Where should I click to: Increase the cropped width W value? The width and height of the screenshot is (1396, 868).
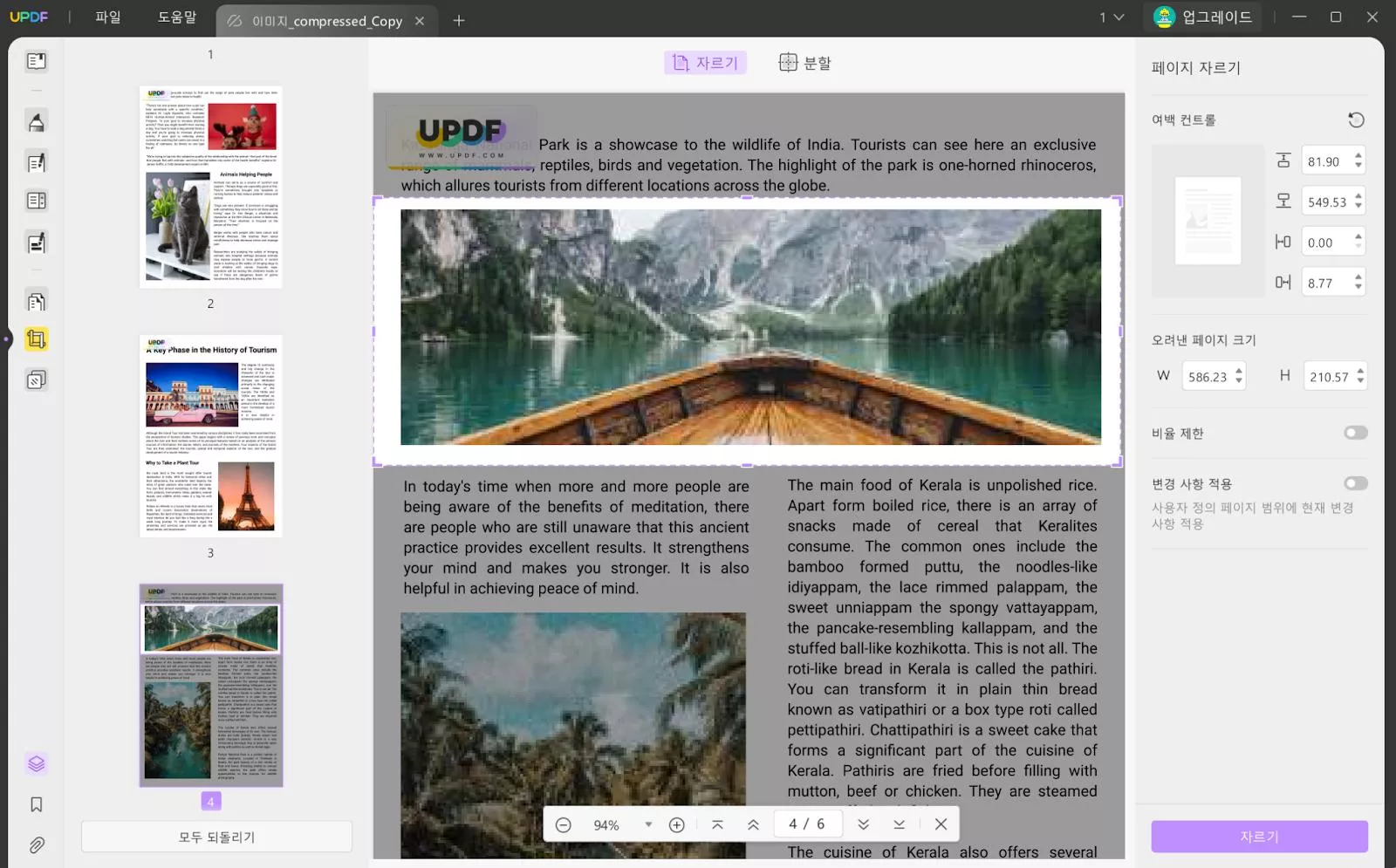click(1239, 371)
